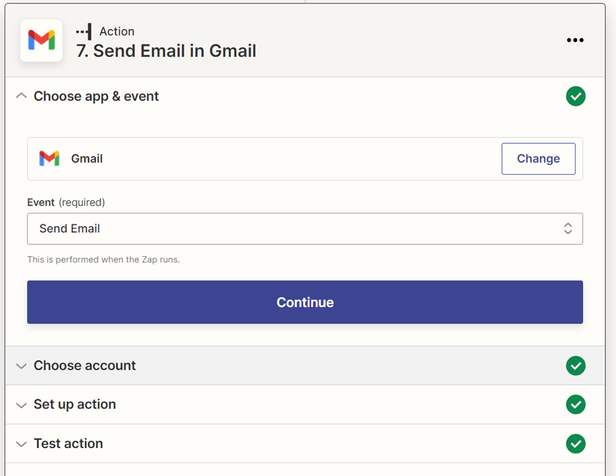Expand the Test action section
Viewport: 616px width, 476px height.
point(21,444)
